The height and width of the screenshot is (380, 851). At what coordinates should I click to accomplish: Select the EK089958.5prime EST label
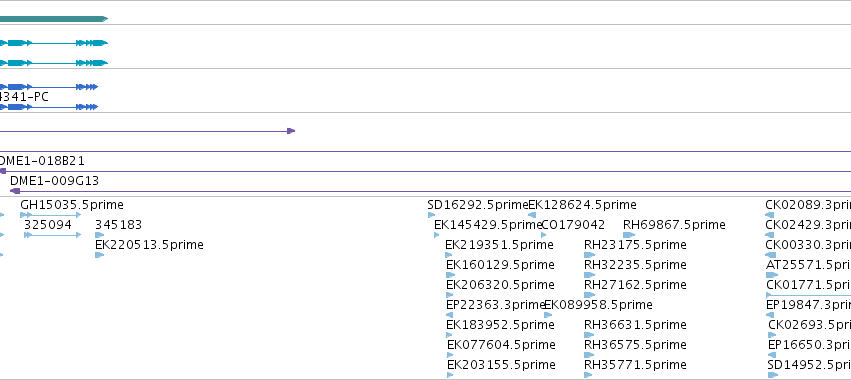click(x=598, y=305)
